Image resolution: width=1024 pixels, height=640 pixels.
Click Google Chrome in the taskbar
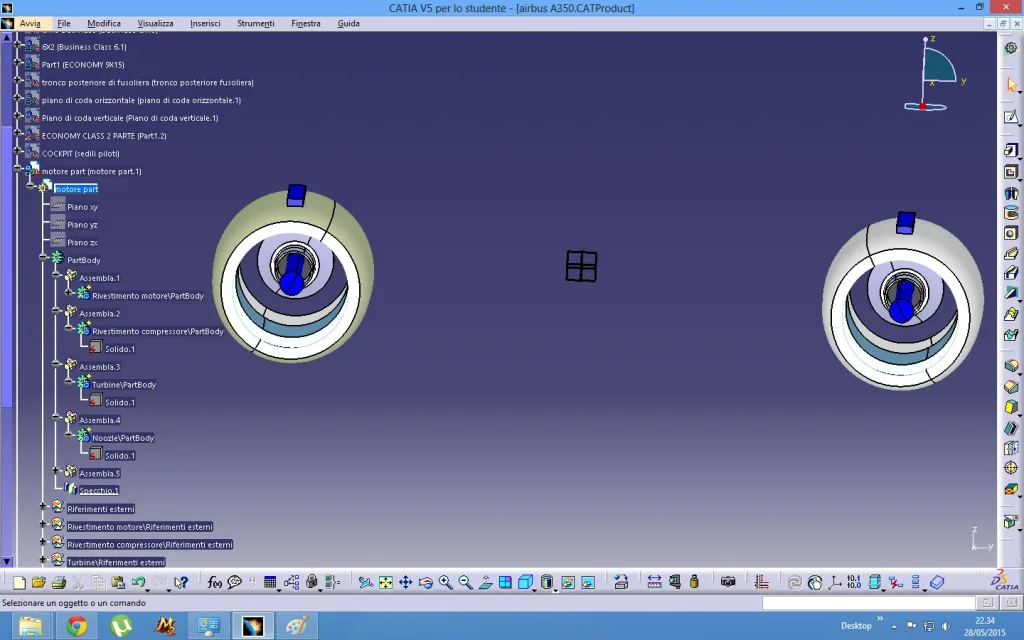[x=76, y=626]
